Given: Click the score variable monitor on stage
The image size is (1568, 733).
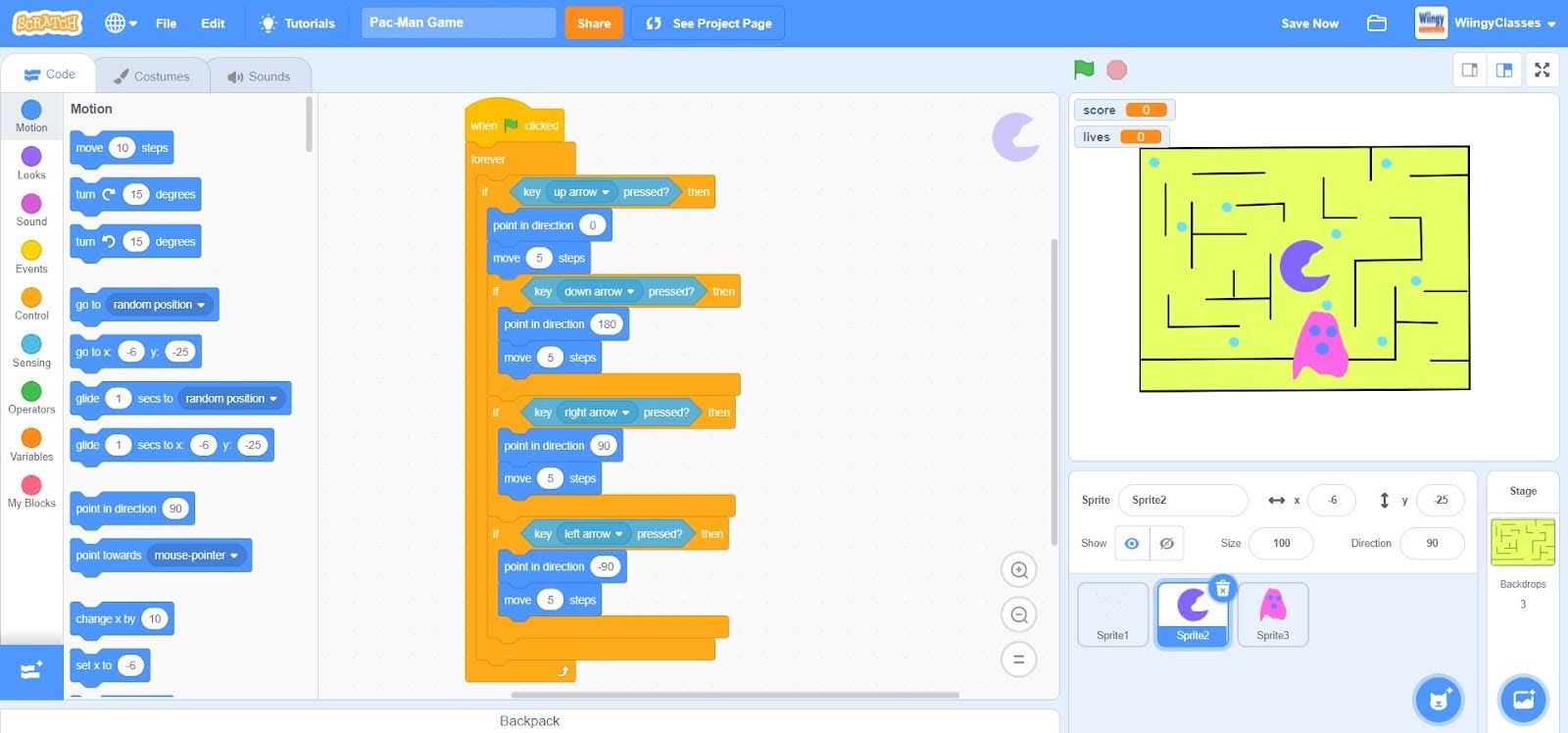Looking at the screenshot, I should [1124, 110].
